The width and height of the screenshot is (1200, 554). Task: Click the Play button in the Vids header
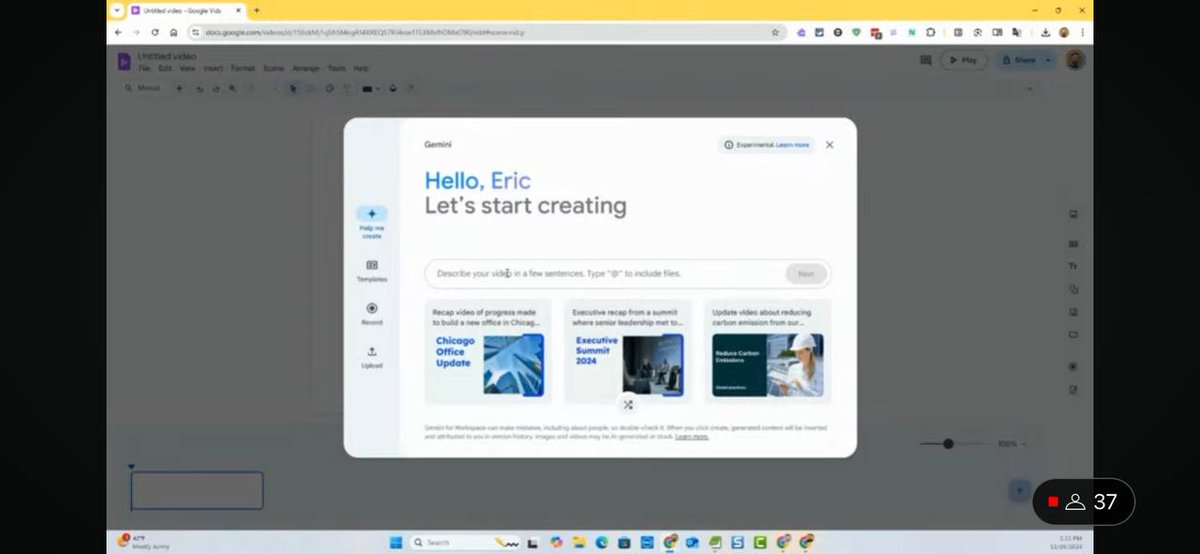[963, 60]
